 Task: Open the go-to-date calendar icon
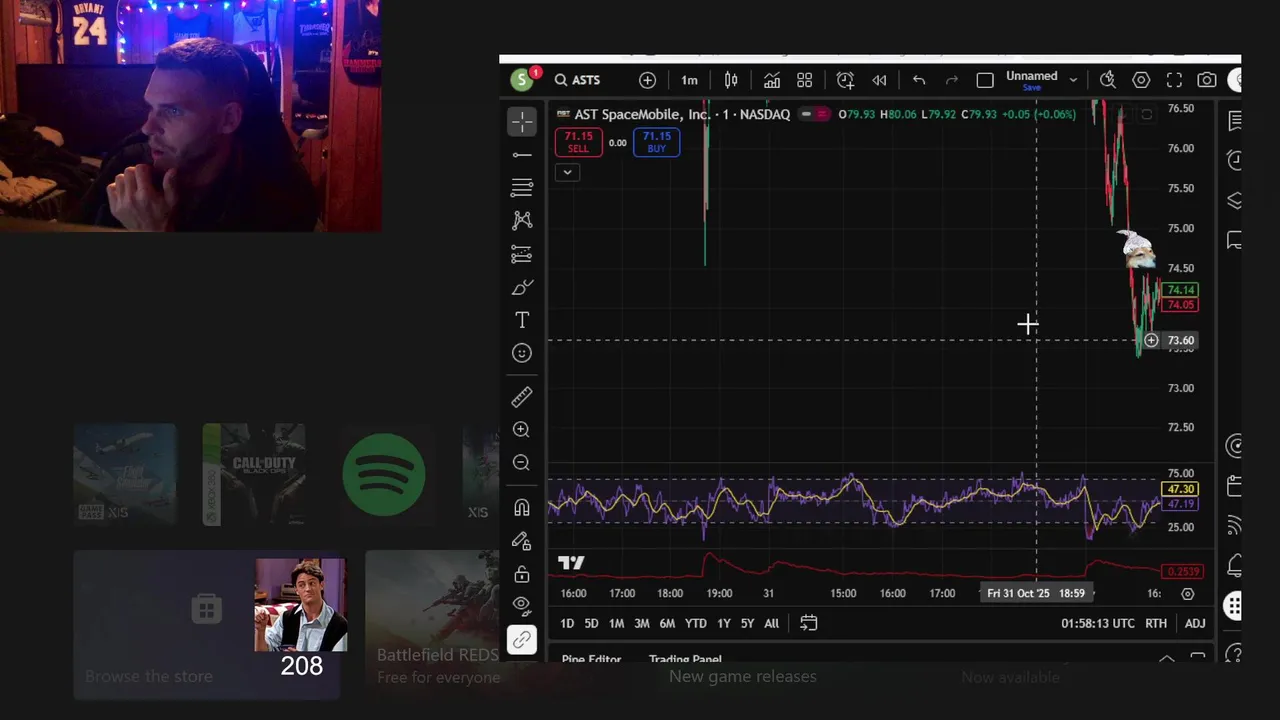(809, 623)
